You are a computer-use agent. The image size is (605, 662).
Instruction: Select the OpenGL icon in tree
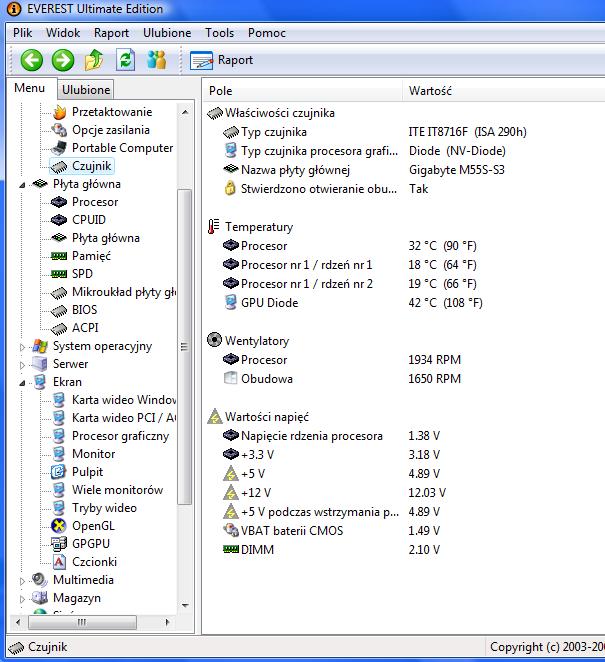click(59, 526)
